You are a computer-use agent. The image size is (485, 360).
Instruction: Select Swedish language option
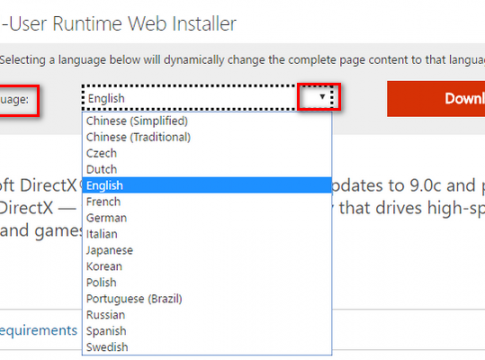(x=207, y=347)
